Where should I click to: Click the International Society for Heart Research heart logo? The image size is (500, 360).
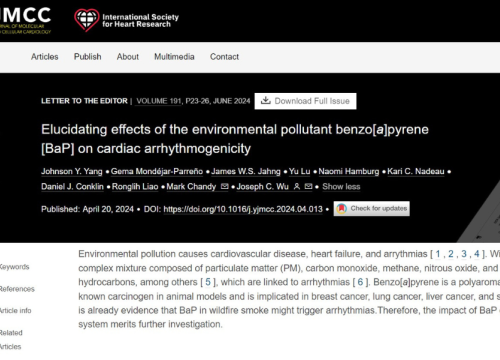pyautogui.click(x=87, y=20)
